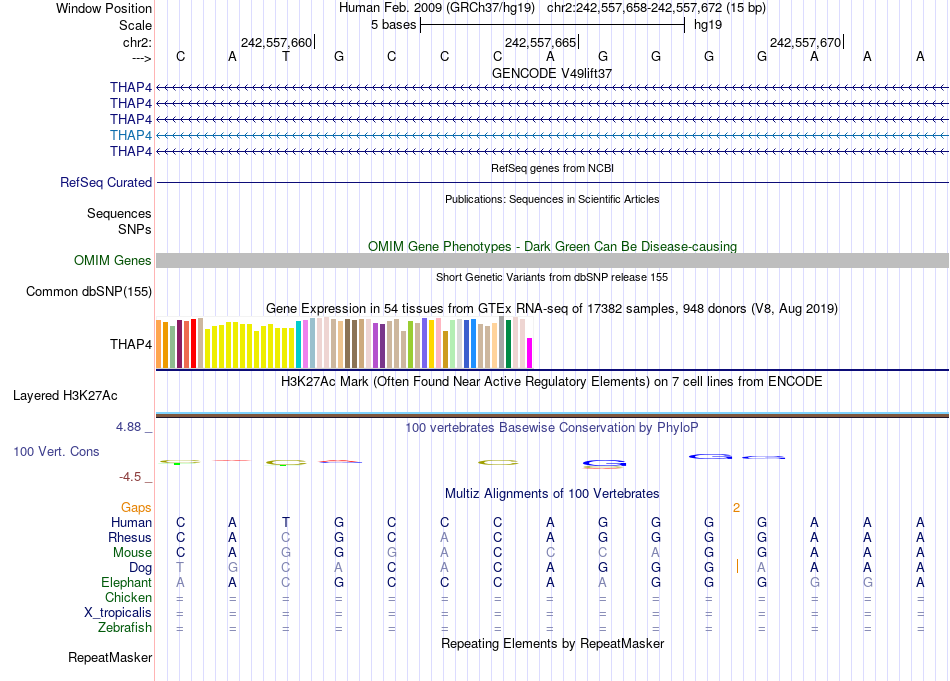Open Multiz Alignments of 100 Vertebrates title
This screenshot has height=681, width=950.
[x=552, y=494]
